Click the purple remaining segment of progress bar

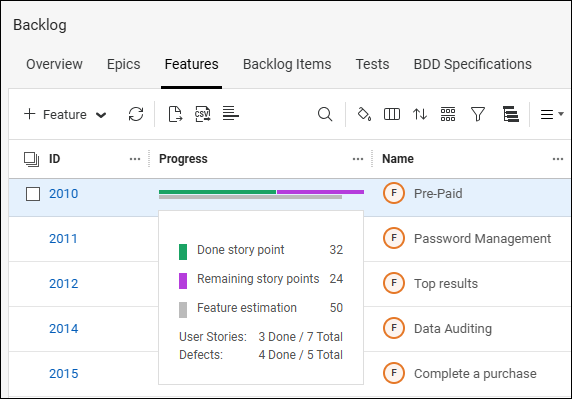click(x=320, y=192)
